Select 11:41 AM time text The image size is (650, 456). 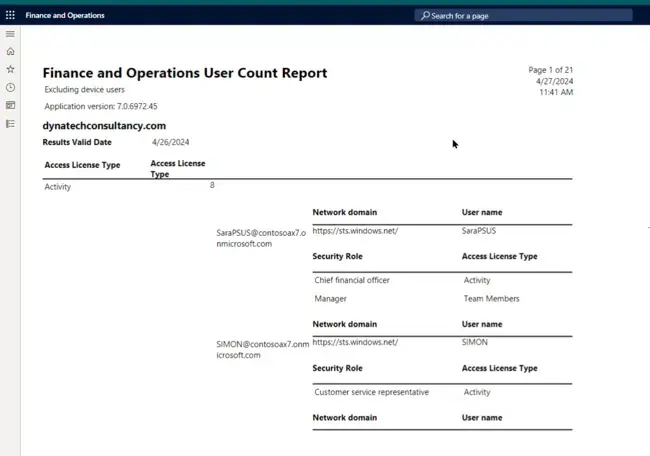[556, 92]
